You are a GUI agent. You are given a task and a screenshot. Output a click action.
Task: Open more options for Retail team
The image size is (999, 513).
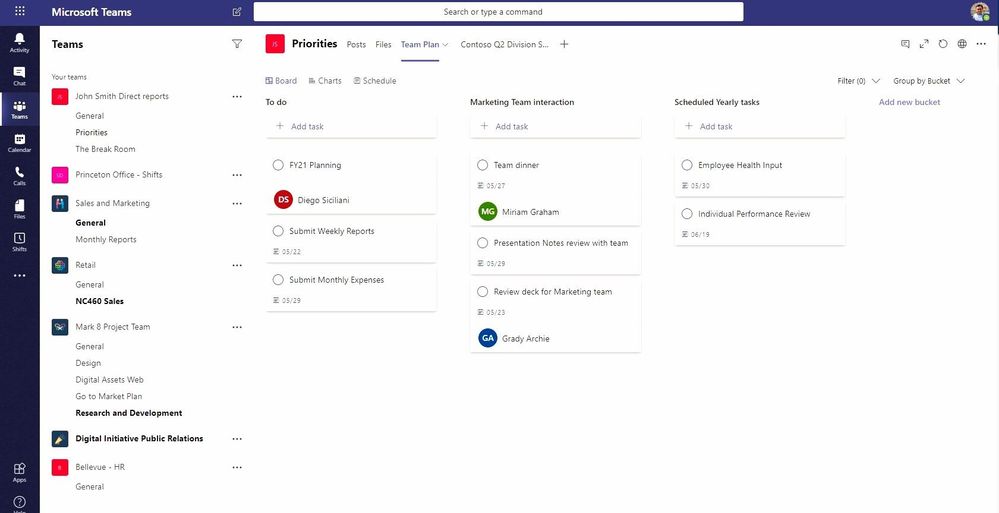tap(237, 265)
